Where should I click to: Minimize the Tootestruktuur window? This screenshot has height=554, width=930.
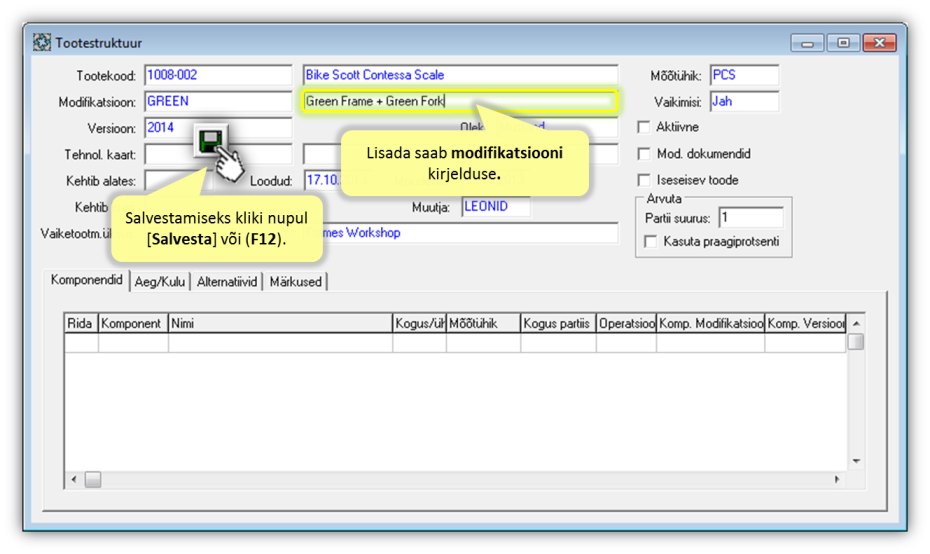pos(807,43)
